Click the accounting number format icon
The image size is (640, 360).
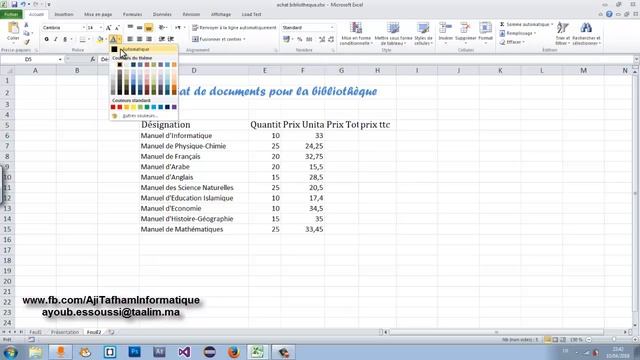pos(286,39)
